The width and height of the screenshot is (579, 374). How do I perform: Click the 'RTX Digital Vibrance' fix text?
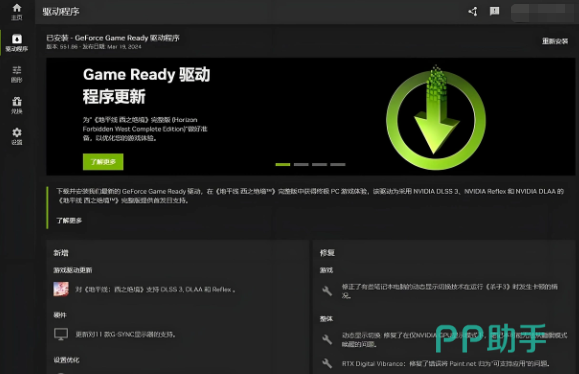[446, 364]
